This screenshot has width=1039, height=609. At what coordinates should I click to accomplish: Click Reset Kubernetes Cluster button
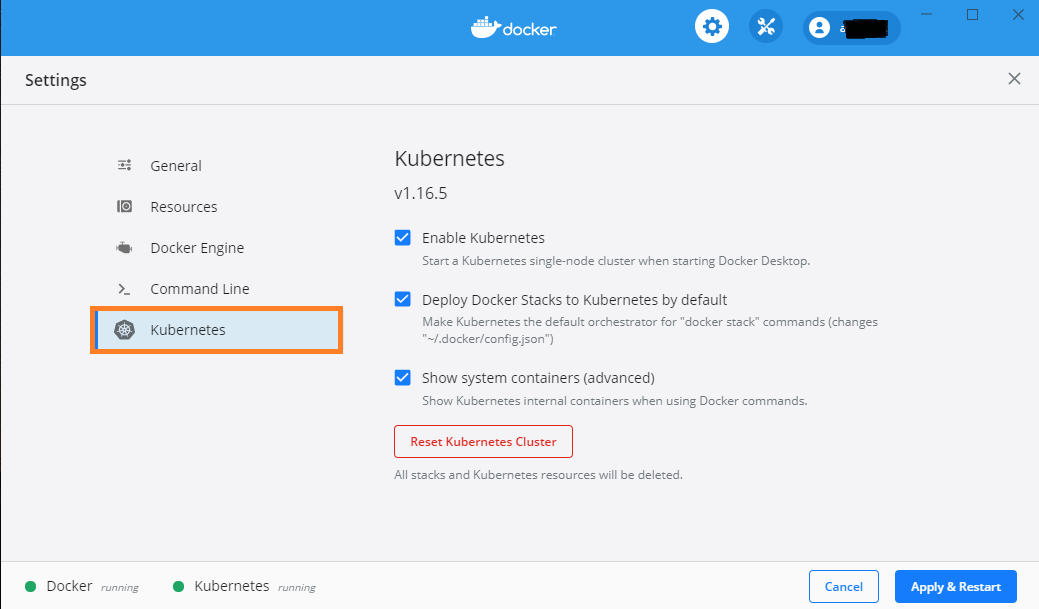[483, 441]
